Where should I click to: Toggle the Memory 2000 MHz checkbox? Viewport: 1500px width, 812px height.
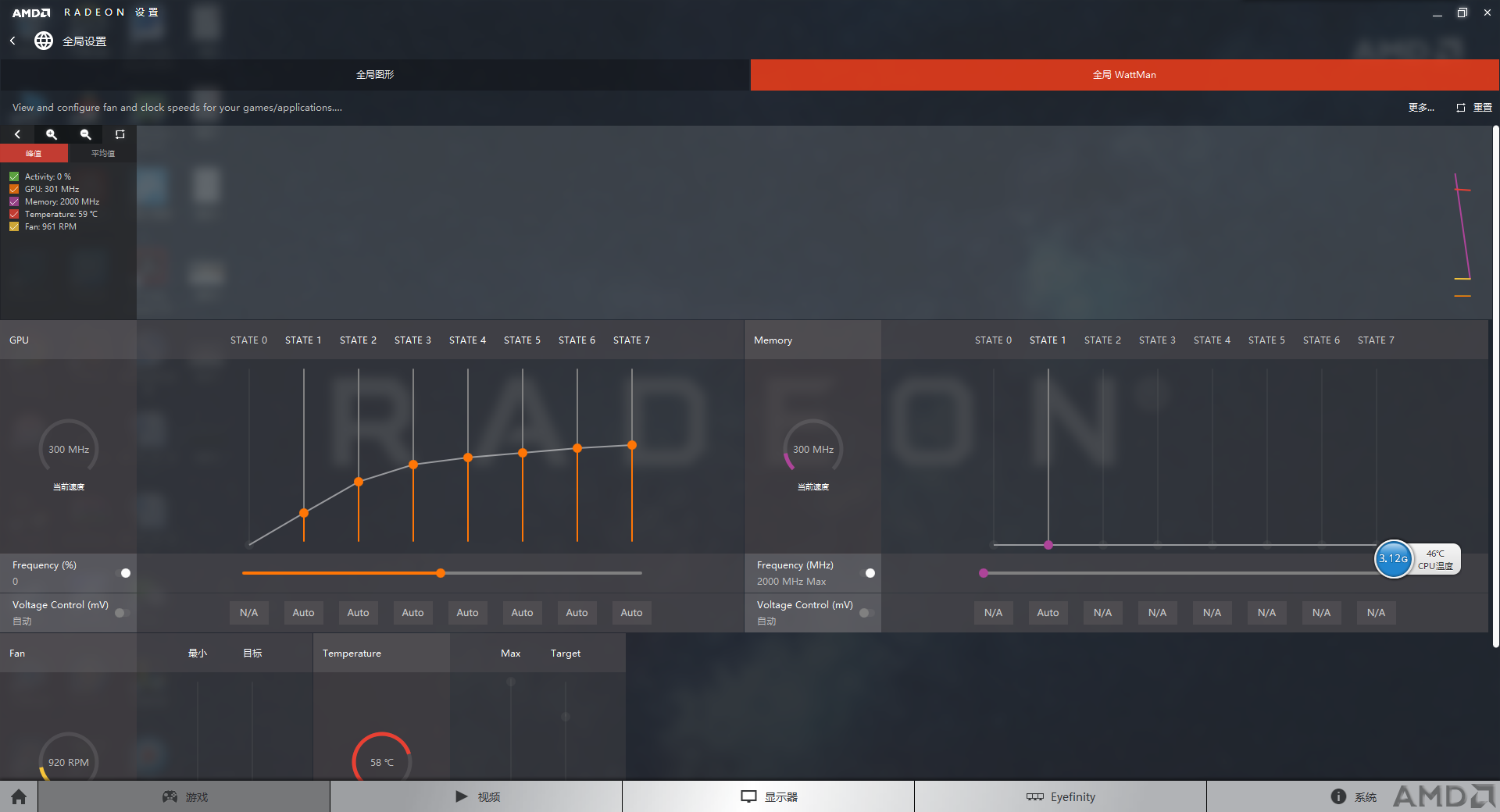coord(14,201)
